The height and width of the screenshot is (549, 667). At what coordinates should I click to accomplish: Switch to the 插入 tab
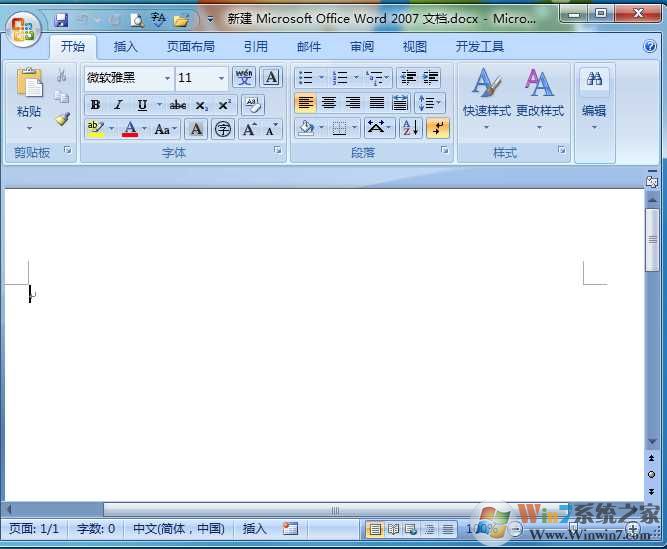125,47
